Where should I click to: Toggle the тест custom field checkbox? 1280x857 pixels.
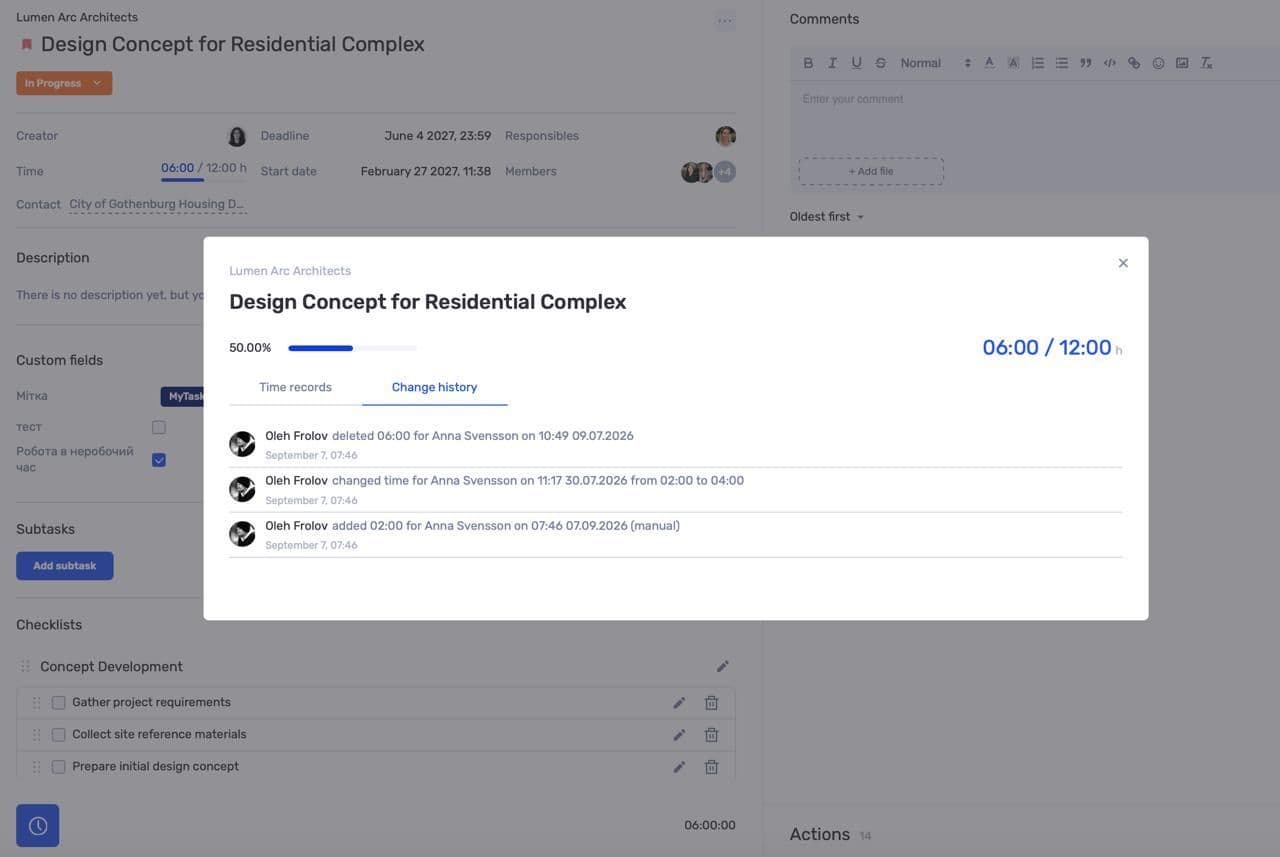point(159,427)
